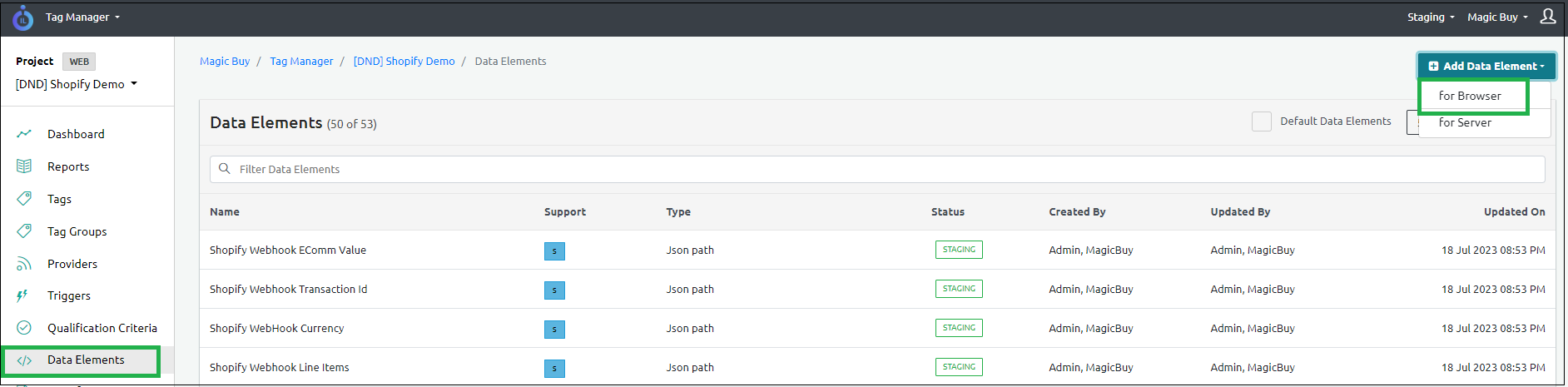Click the Qualification Criteria checkmark icon
The height and width of the screenshot is (387, 1568).
[x=24, y=328]
